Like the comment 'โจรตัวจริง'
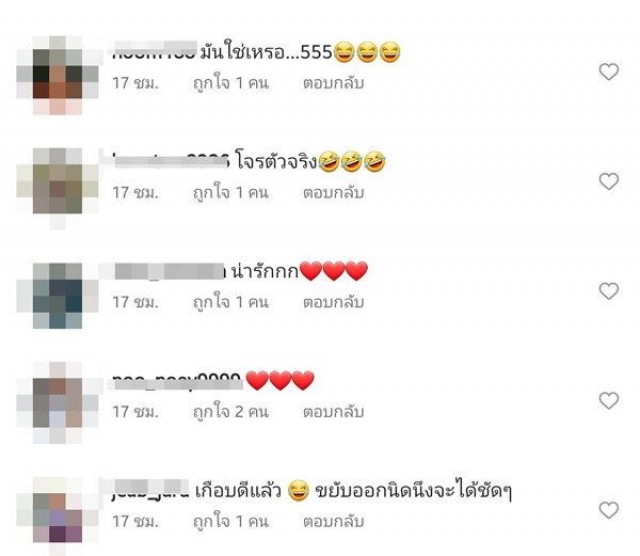Viewport: 640px width, 556px height. click(609, 181)
